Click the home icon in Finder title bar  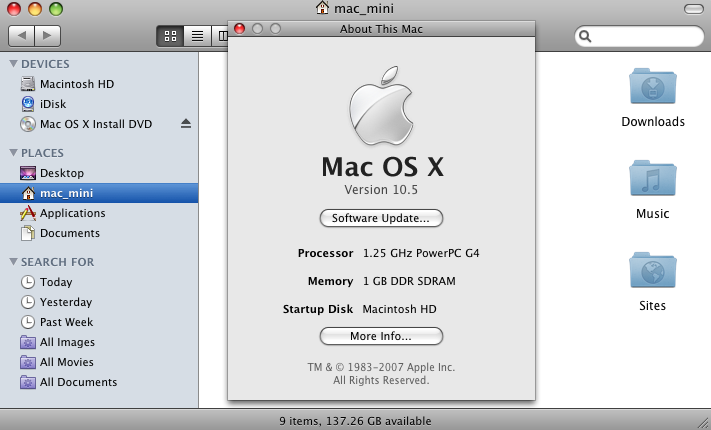(322, 8)
